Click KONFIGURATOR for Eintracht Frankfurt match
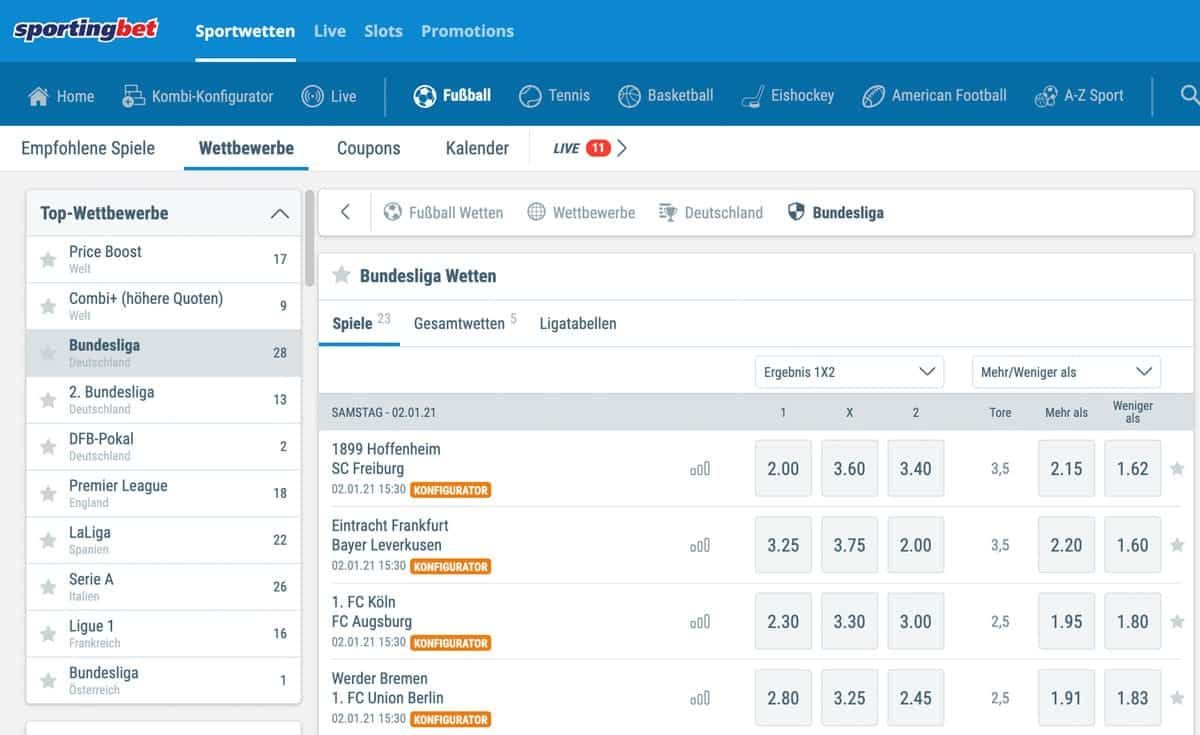Screen dimensions: 1200x735 point(451,566)
